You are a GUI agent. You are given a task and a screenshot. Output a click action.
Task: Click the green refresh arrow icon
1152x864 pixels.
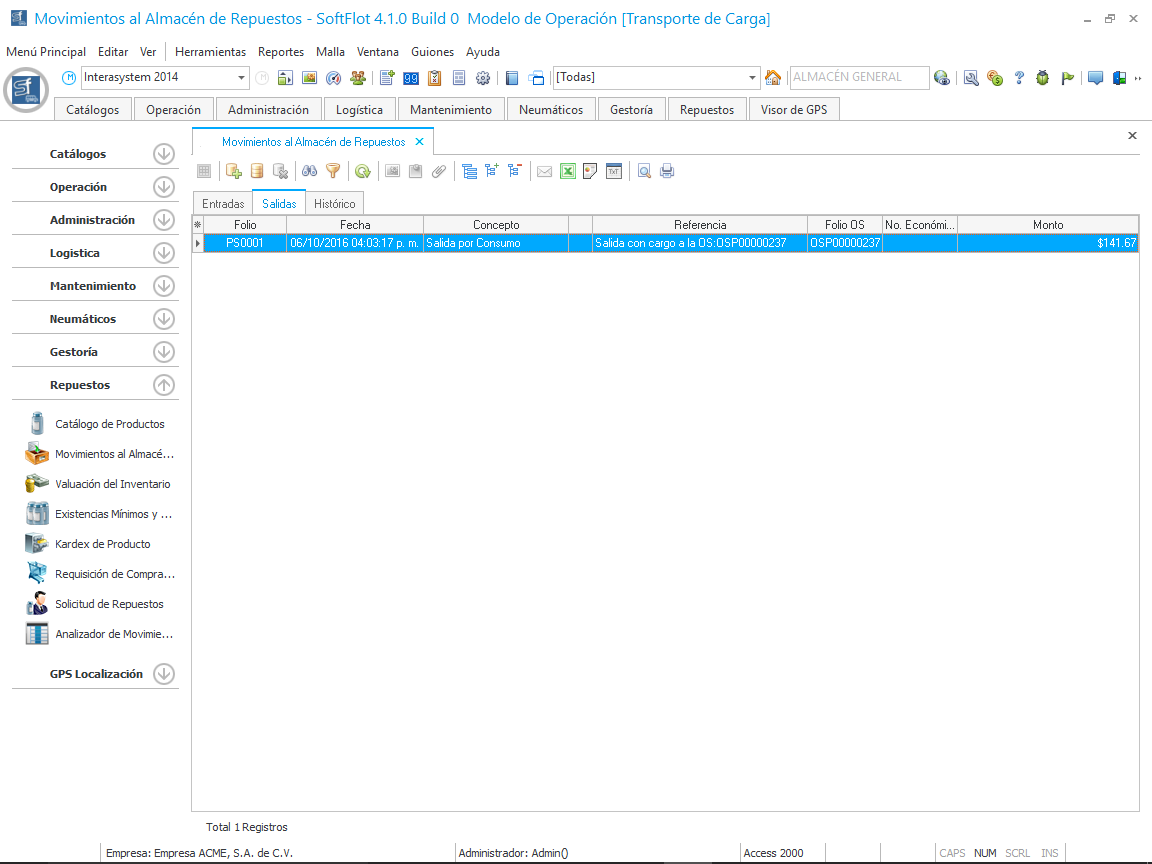(362, 171)
